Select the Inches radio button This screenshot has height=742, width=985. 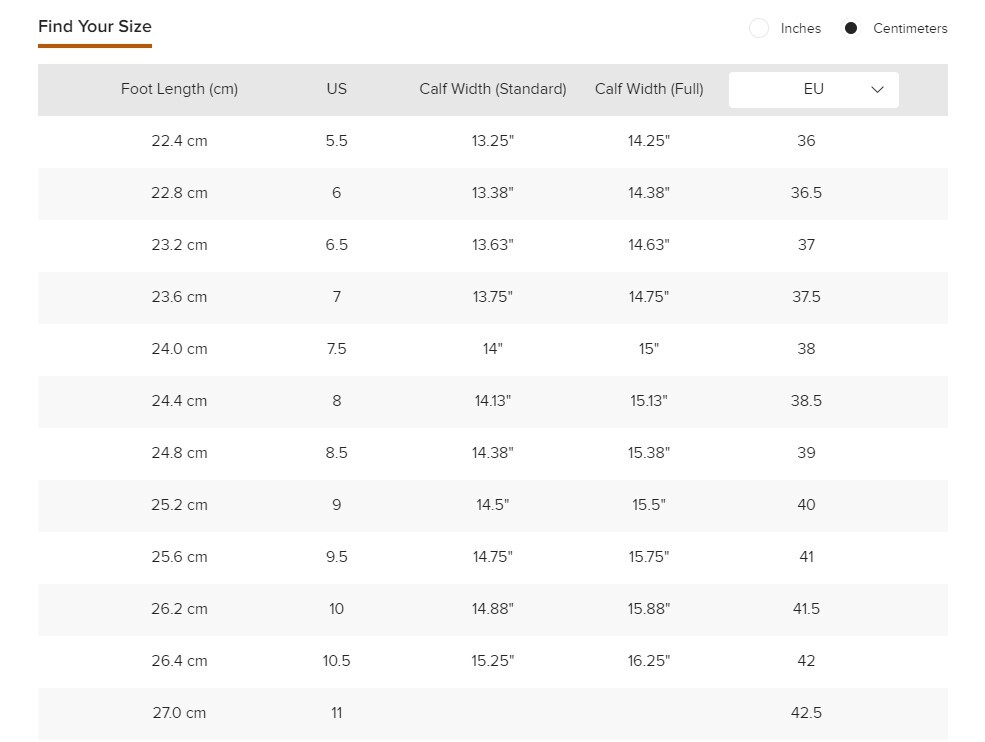click(759, 29)
